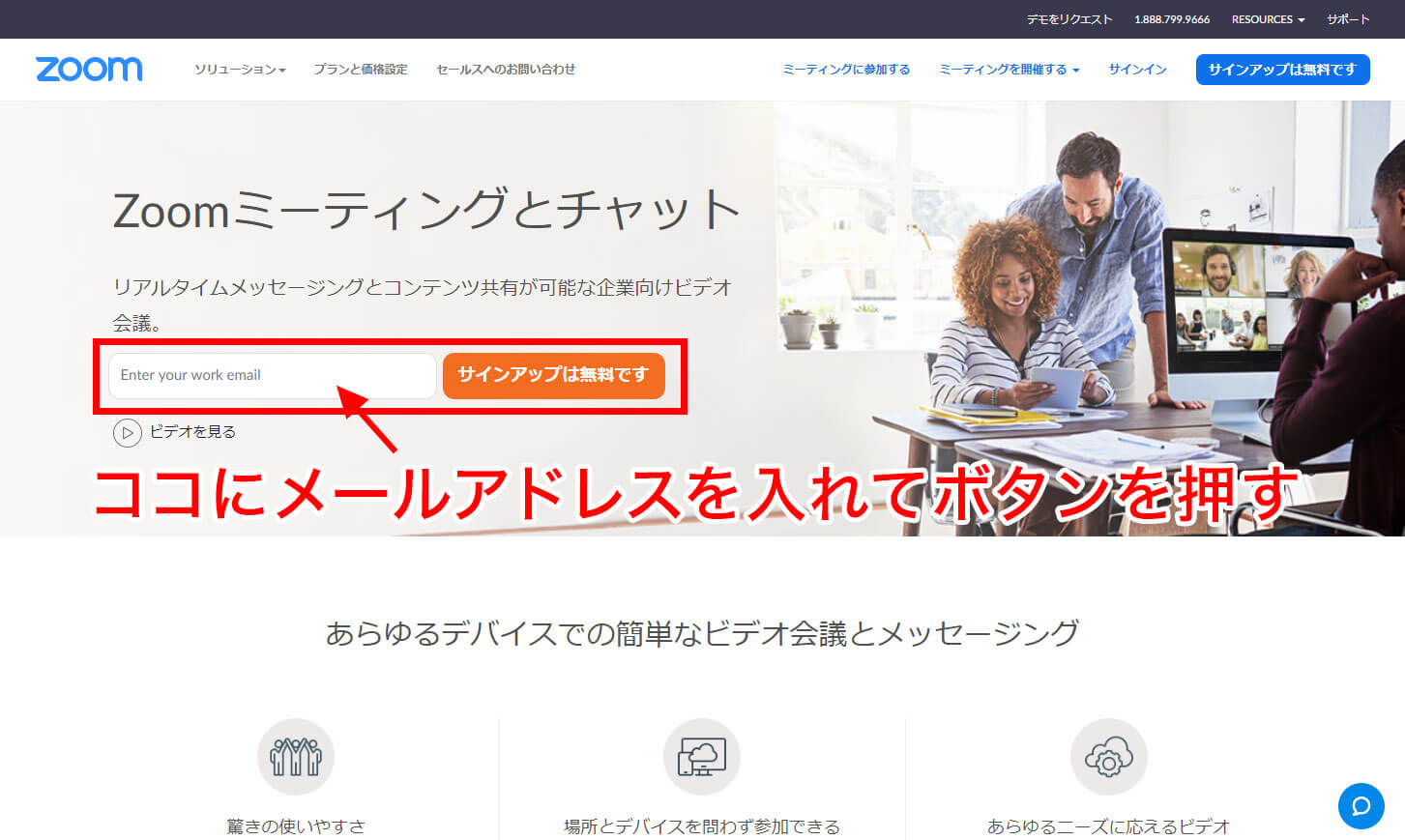Click the Zoomミーティングとチャット headline
The image size is (1405, 840).
(x=426, y=210)
